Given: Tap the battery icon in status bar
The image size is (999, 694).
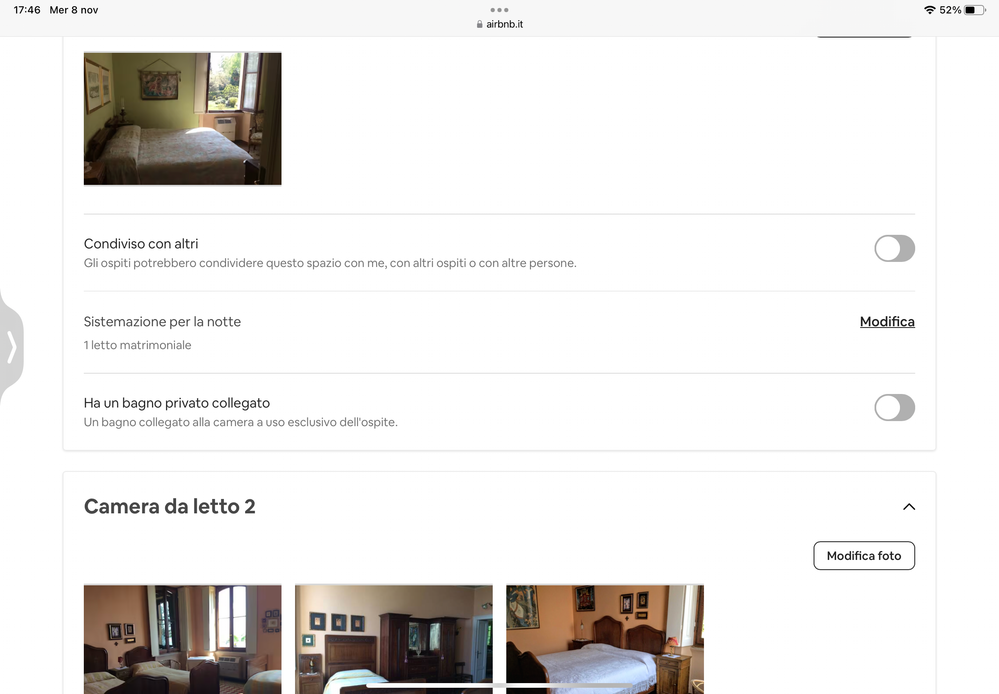Looking at the screenshot, I should [x=975, y=10].
